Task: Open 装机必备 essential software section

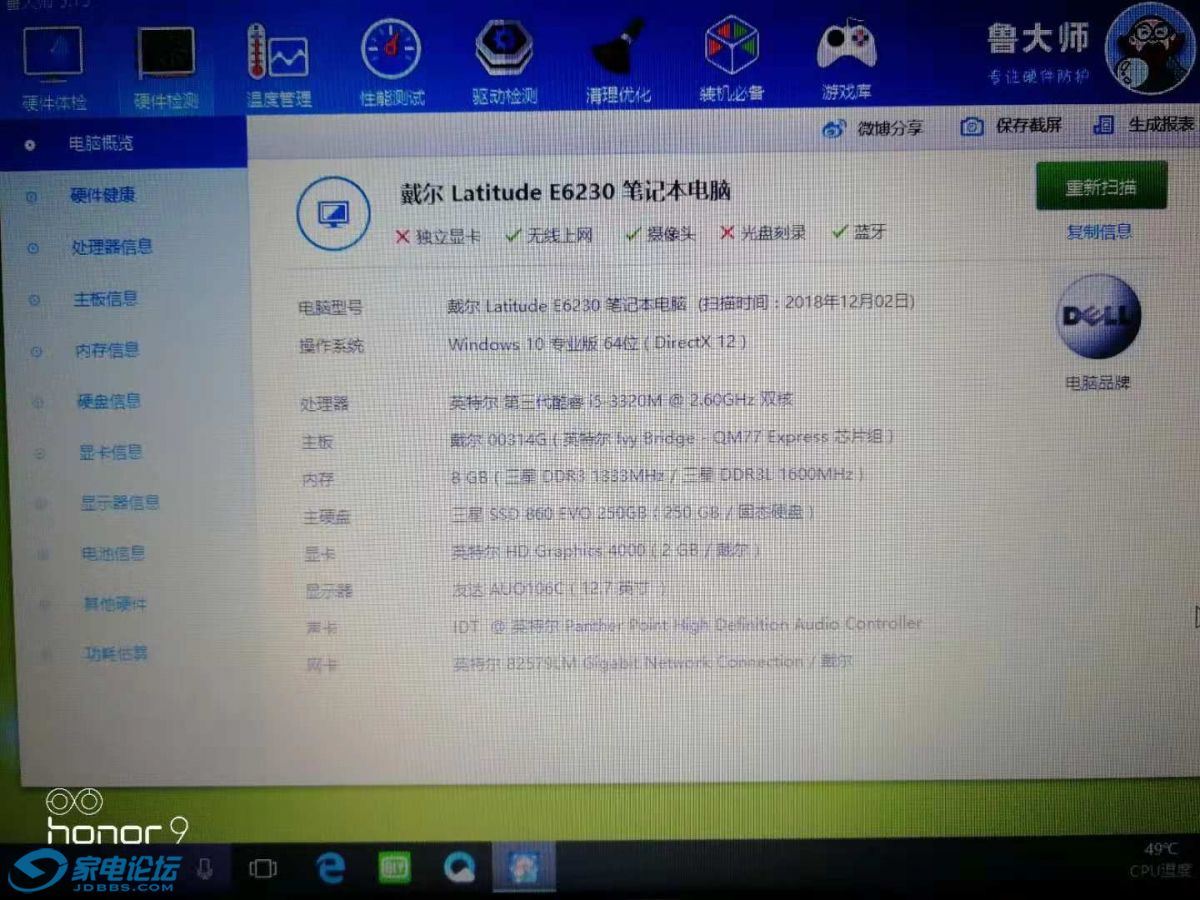Action: (732, 60)
